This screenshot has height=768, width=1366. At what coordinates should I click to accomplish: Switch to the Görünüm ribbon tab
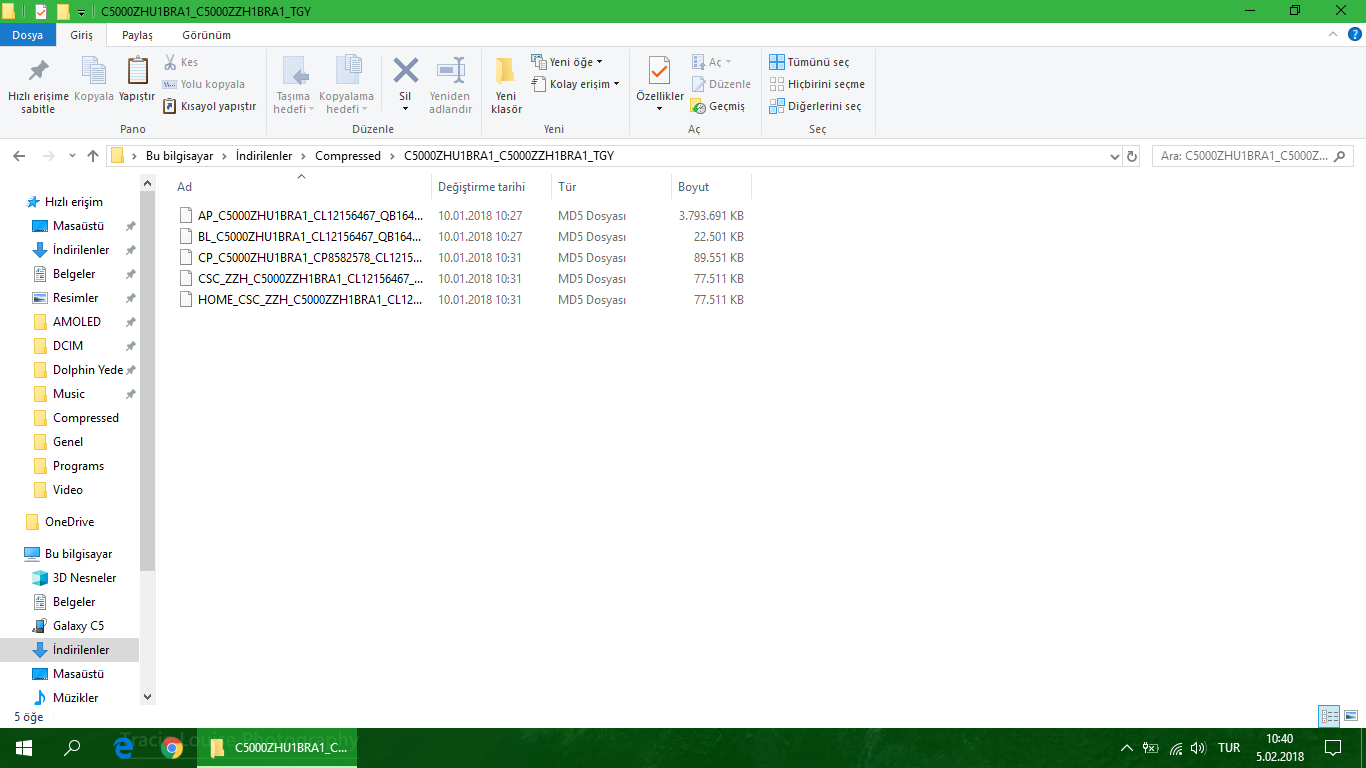pos(206,35)
